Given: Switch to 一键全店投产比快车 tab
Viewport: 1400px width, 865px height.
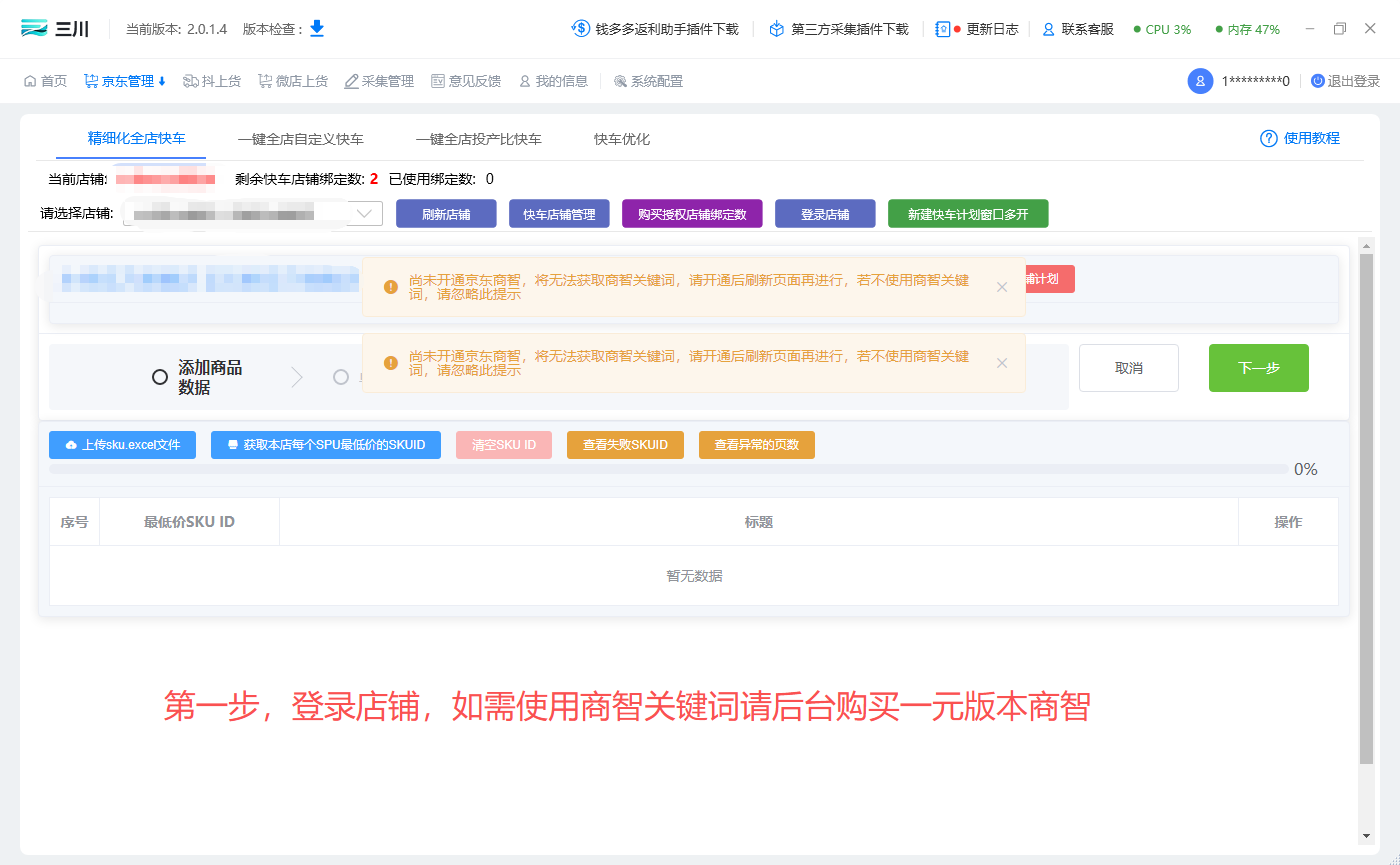Looking at the screenshot, I should [x=479, y=139].
